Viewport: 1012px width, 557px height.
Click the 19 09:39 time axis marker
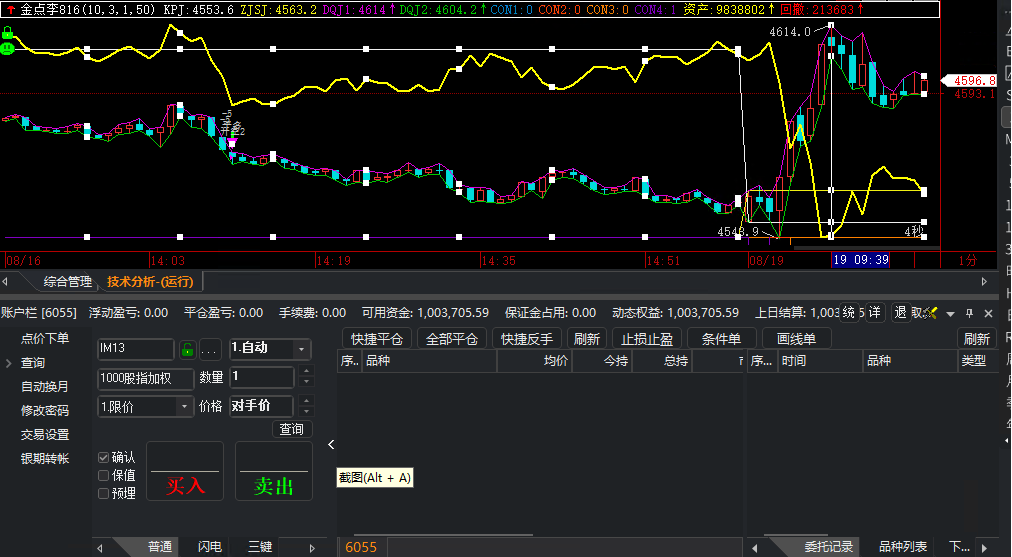(860, 260)
